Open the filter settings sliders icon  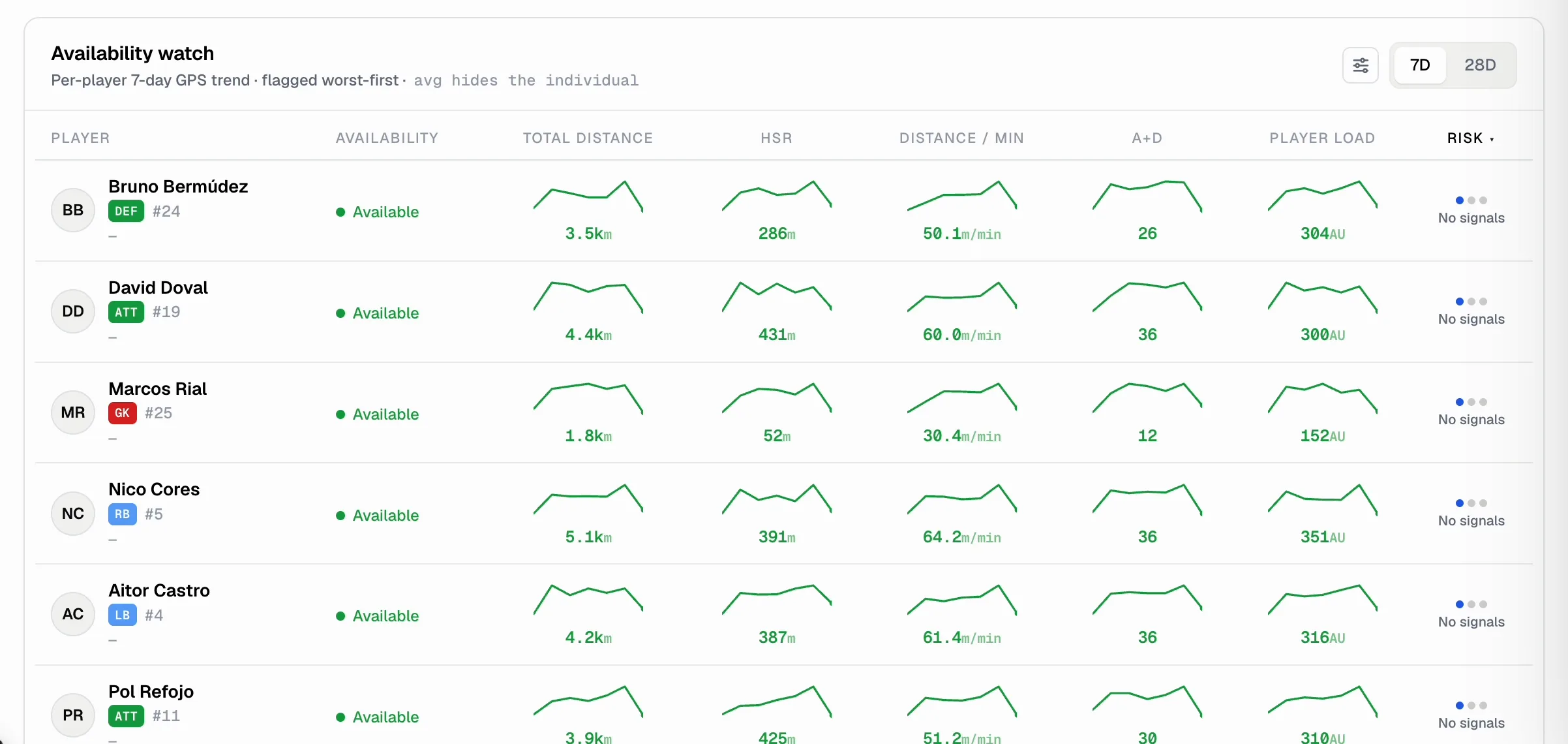1360,65
